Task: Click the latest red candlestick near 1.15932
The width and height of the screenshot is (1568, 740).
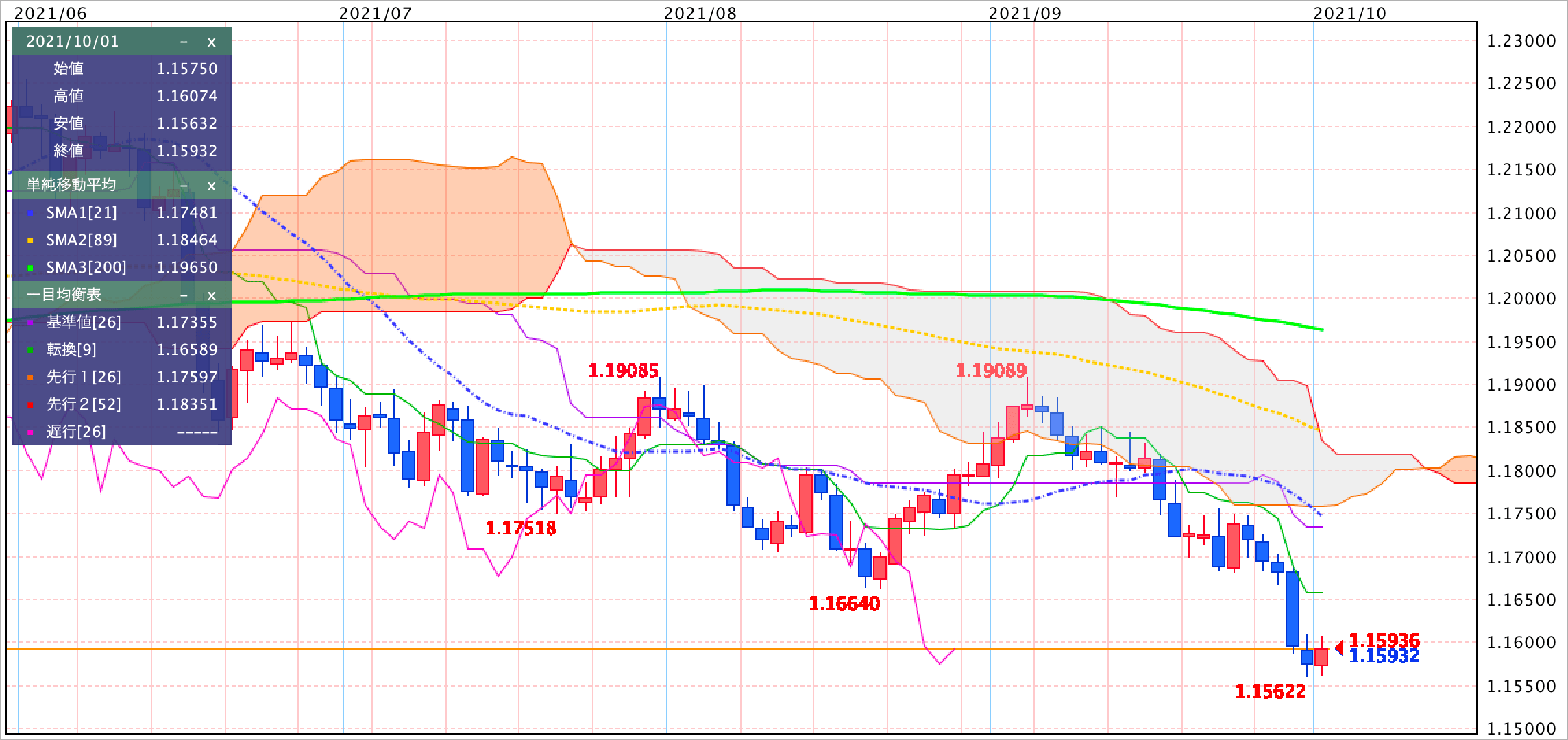Action: click(1321, 656)
